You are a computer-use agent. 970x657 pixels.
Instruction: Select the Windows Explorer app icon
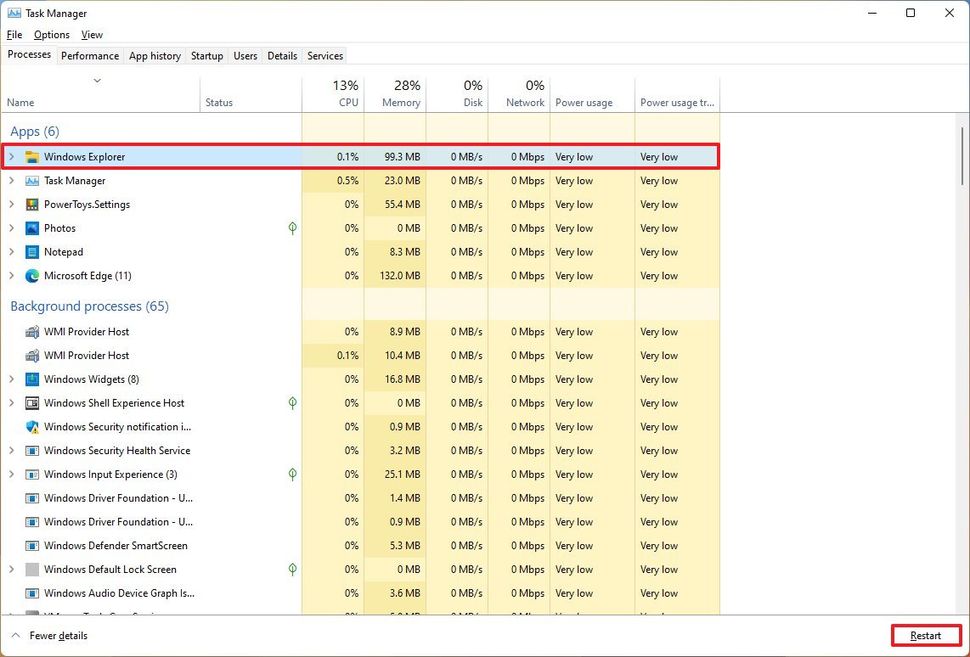click(x=33, y=157)
